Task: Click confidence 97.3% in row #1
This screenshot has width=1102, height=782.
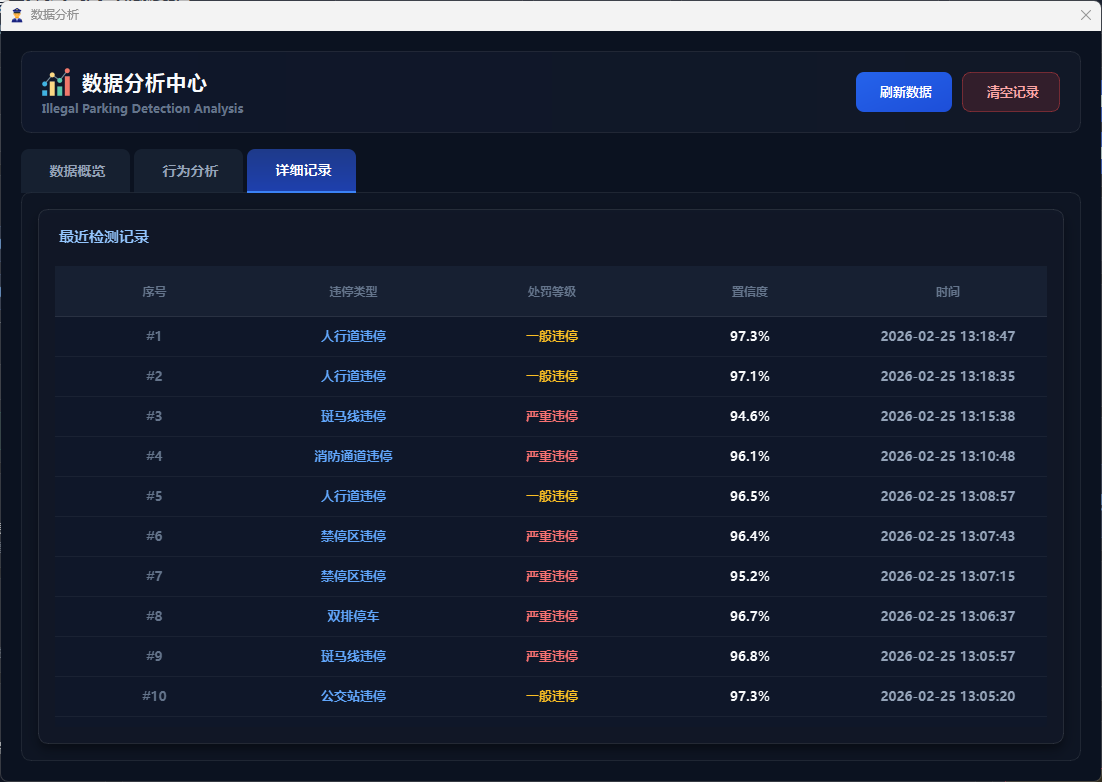Action: coord(750,336)
